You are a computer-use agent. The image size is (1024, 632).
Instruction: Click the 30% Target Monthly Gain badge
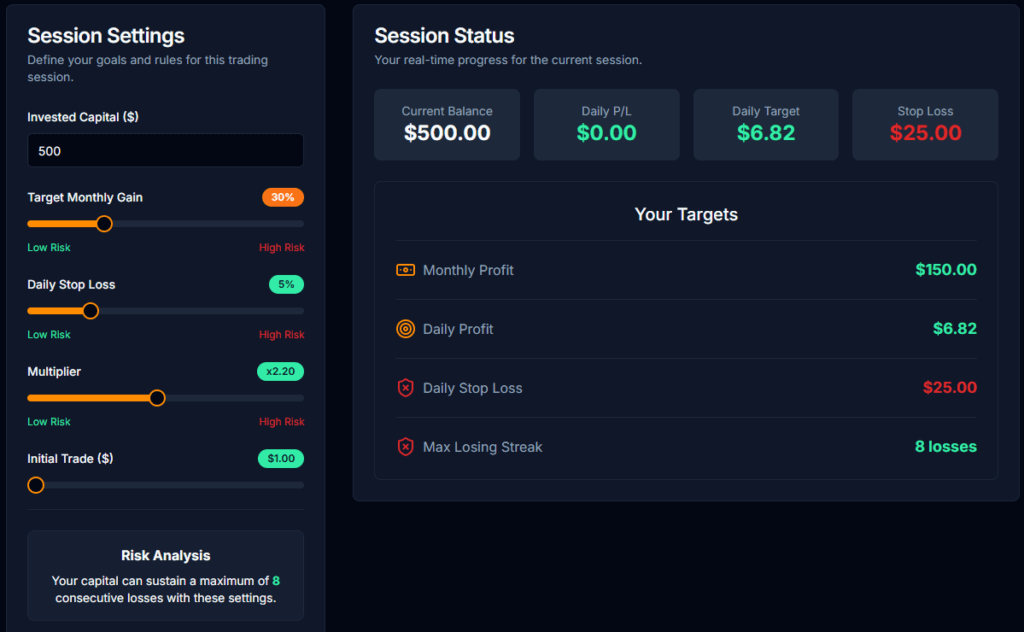pos(283,198)
